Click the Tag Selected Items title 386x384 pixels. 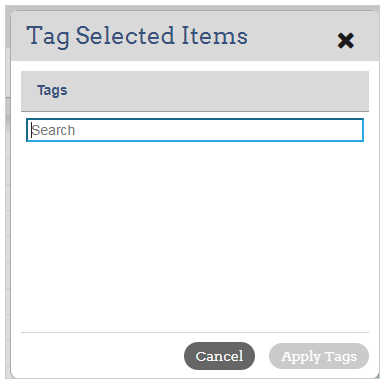pyautogui.click(x=137, y=36)
